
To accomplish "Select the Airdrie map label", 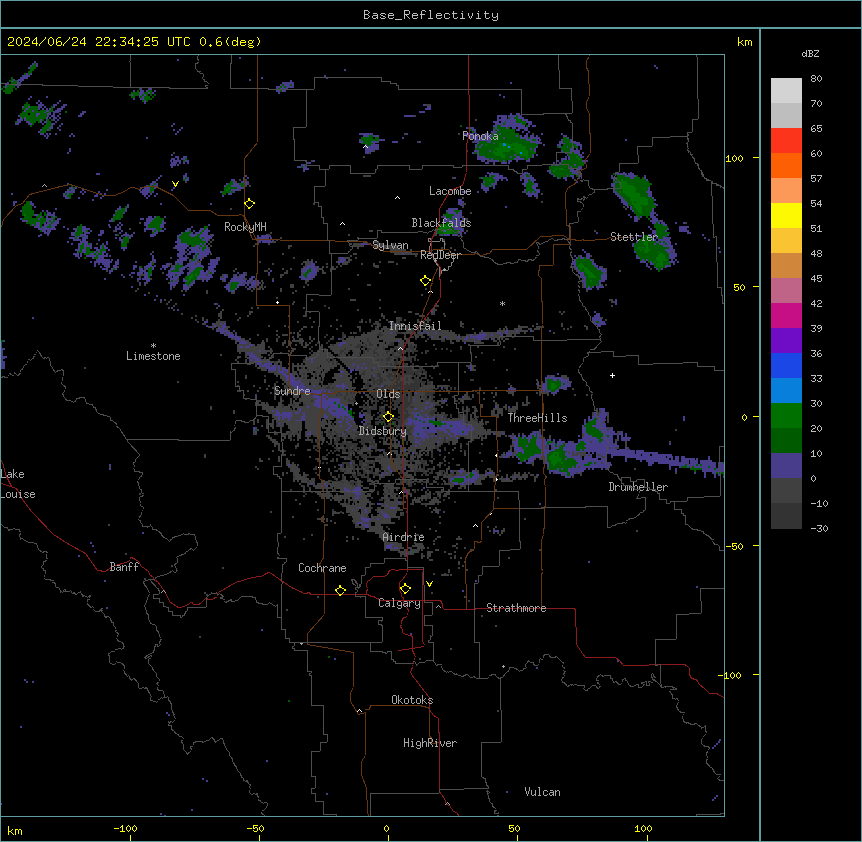I will (x=404, y=537).
